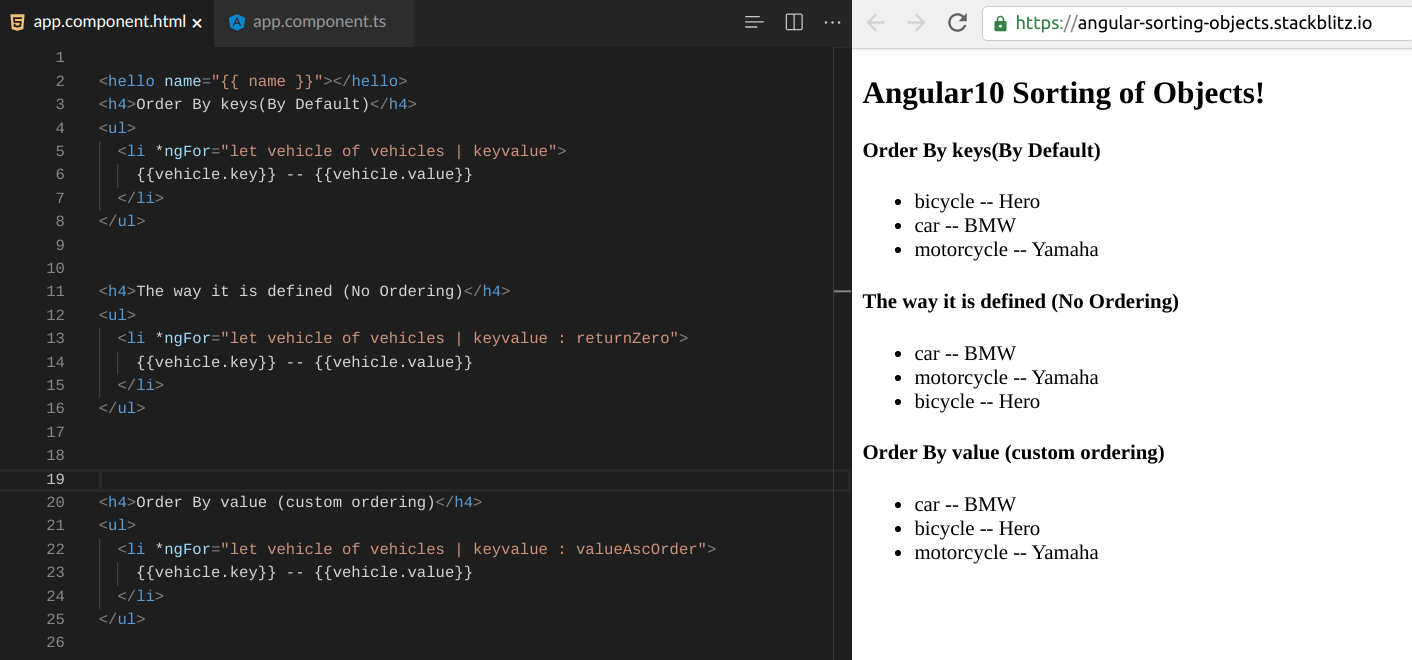Close the app.component.html tab
This screenshot has width=1412, height=660.
pos(197,22)
